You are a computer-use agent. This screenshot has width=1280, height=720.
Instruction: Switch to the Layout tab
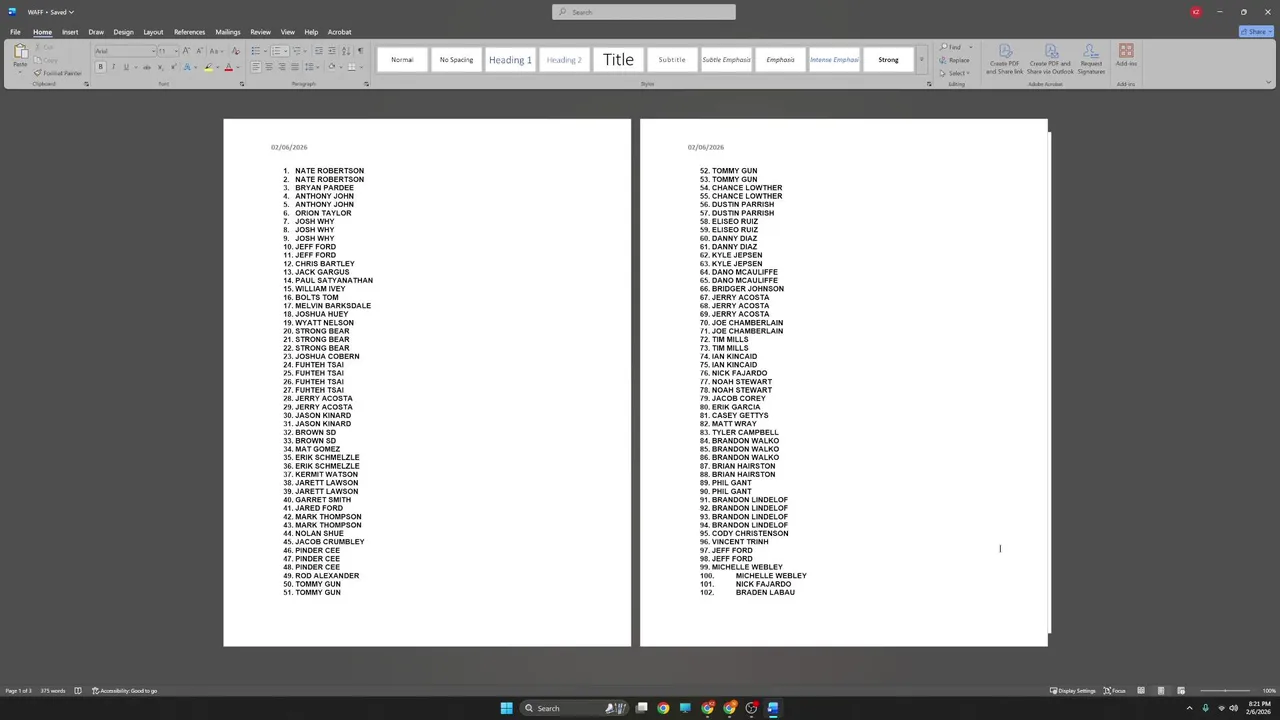coord(153,32)
